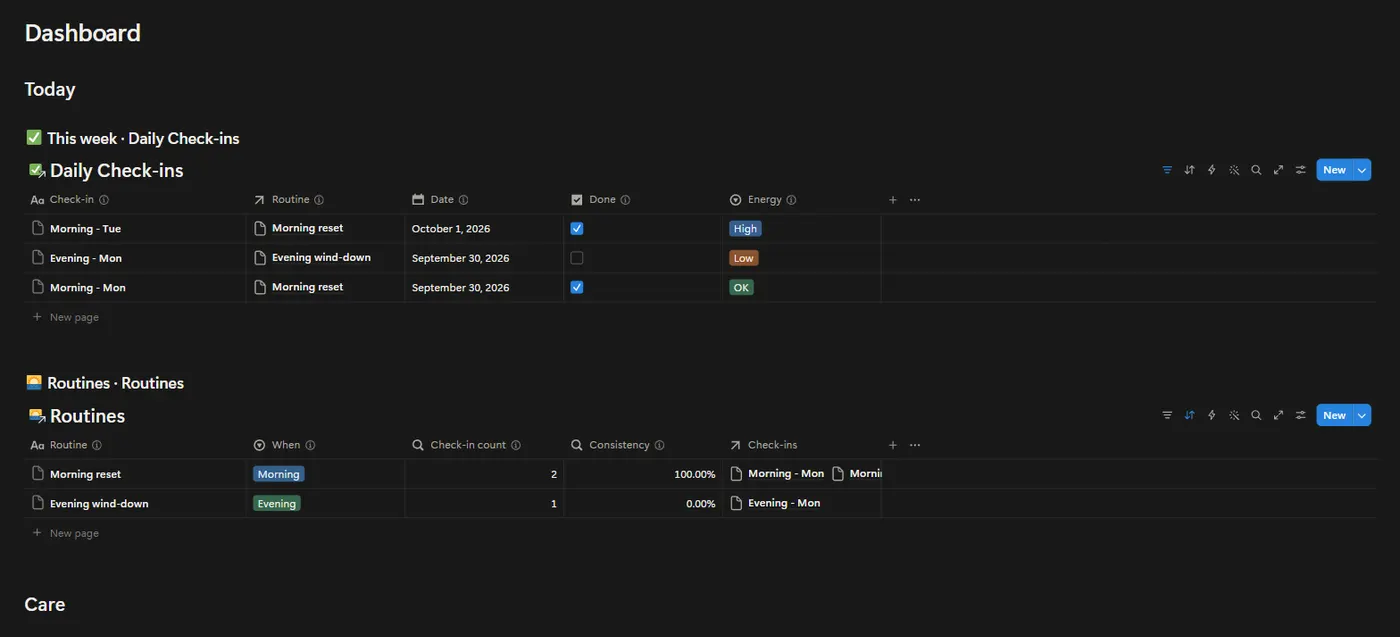The height and width of the screenshot is (637, 1400).
Task: Open Morning reset routine row
Action: (85, 474)
